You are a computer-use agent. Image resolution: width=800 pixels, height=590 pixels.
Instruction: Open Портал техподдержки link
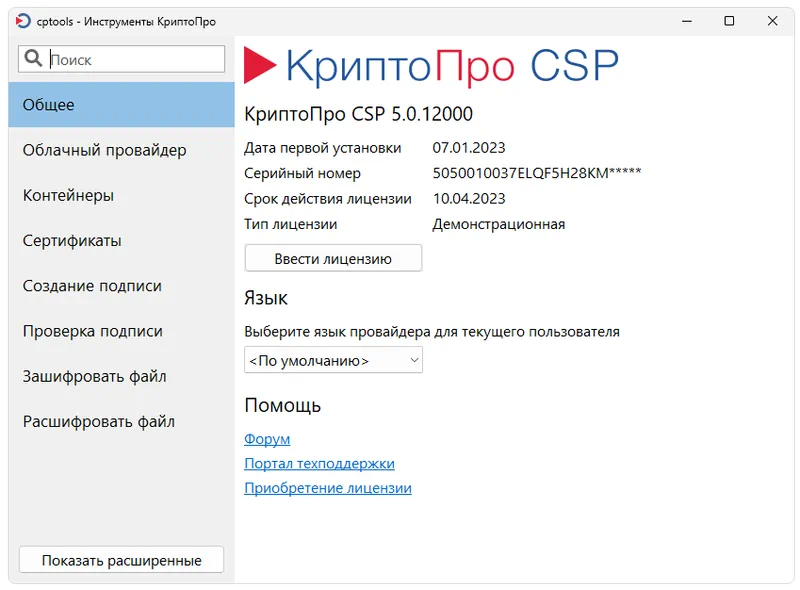[319, 463]
